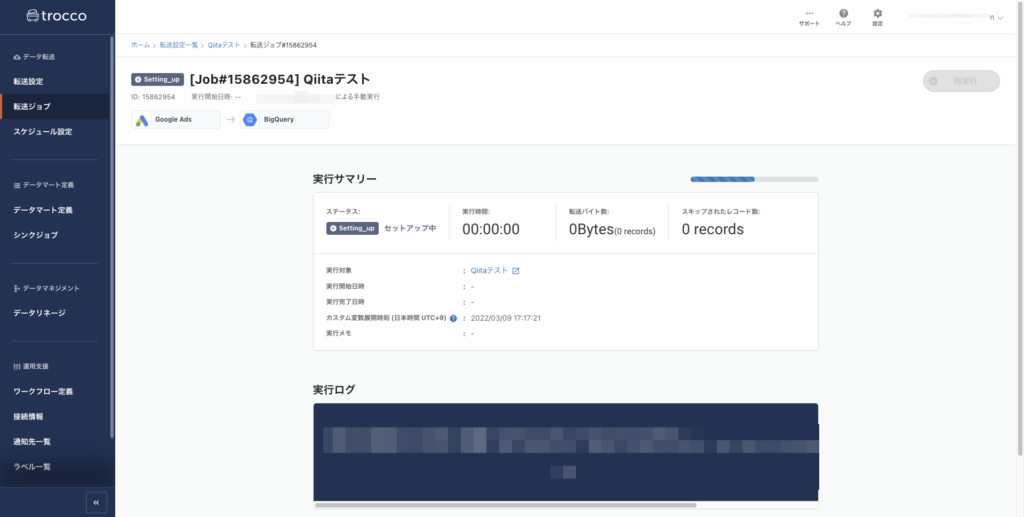Open スケジュール設定 in sidebar
Viewport: 1024px width, 517px height.
click(42, 131)
